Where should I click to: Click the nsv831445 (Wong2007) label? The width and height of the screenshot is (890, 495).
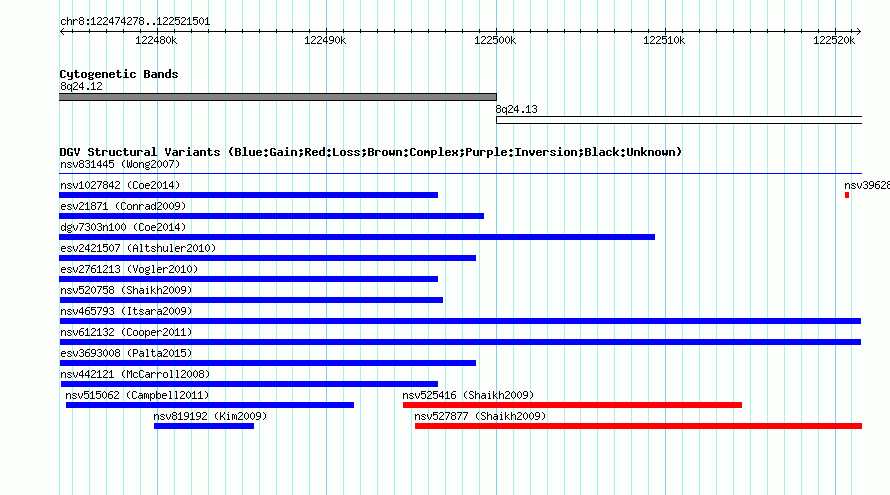click(x=120, y=165)
